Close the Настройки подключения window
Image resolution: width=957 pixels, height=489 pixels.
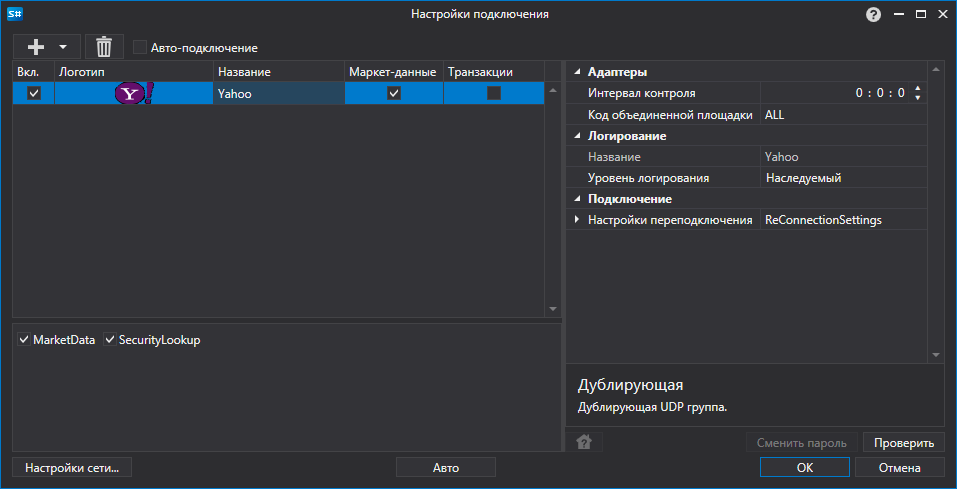[x=942, y=15]
